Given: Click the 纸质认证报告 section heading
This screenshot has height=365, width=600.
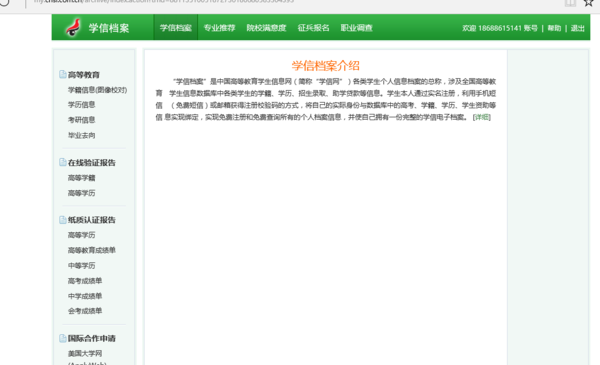Looking at the screenshot, I should tap(91, 220).
